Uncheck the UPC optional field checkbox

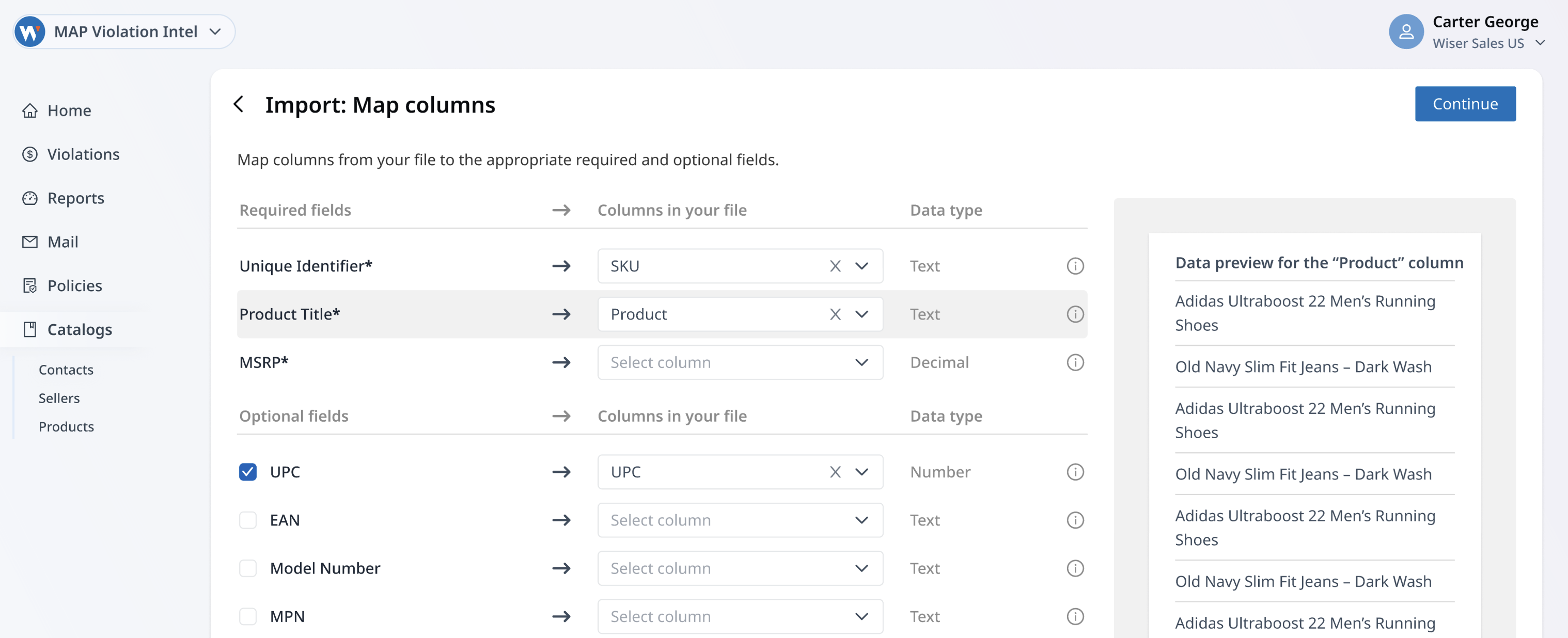[x=248, y=471]
